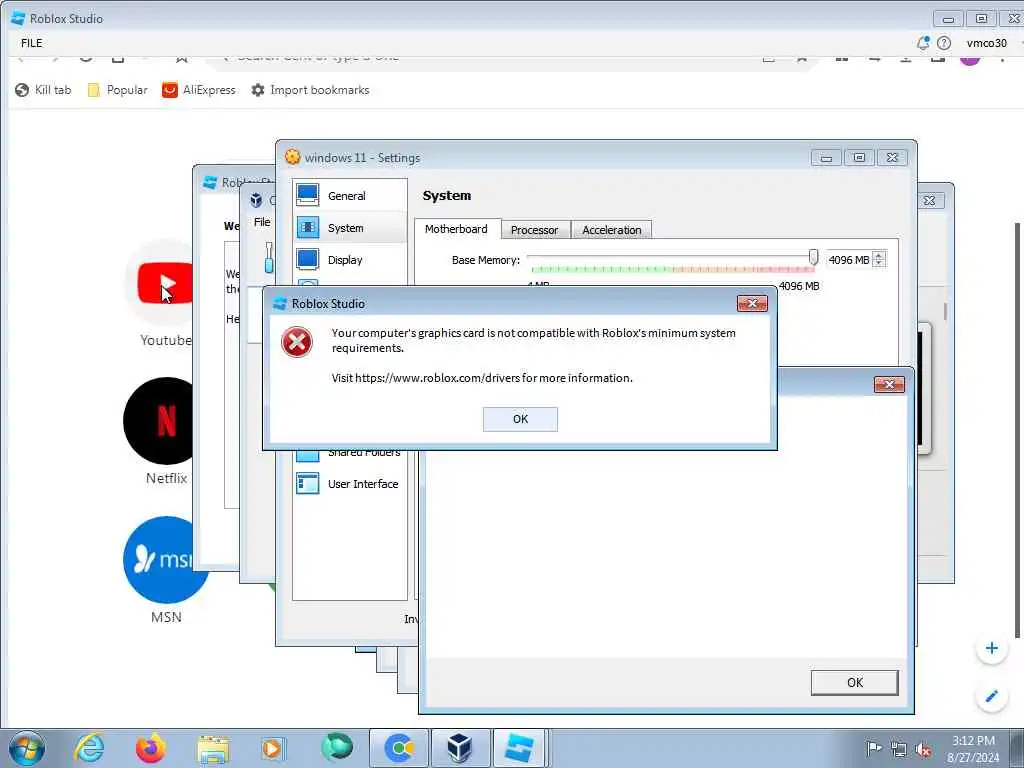Click the Display category monitor icon

coord(308,259)
